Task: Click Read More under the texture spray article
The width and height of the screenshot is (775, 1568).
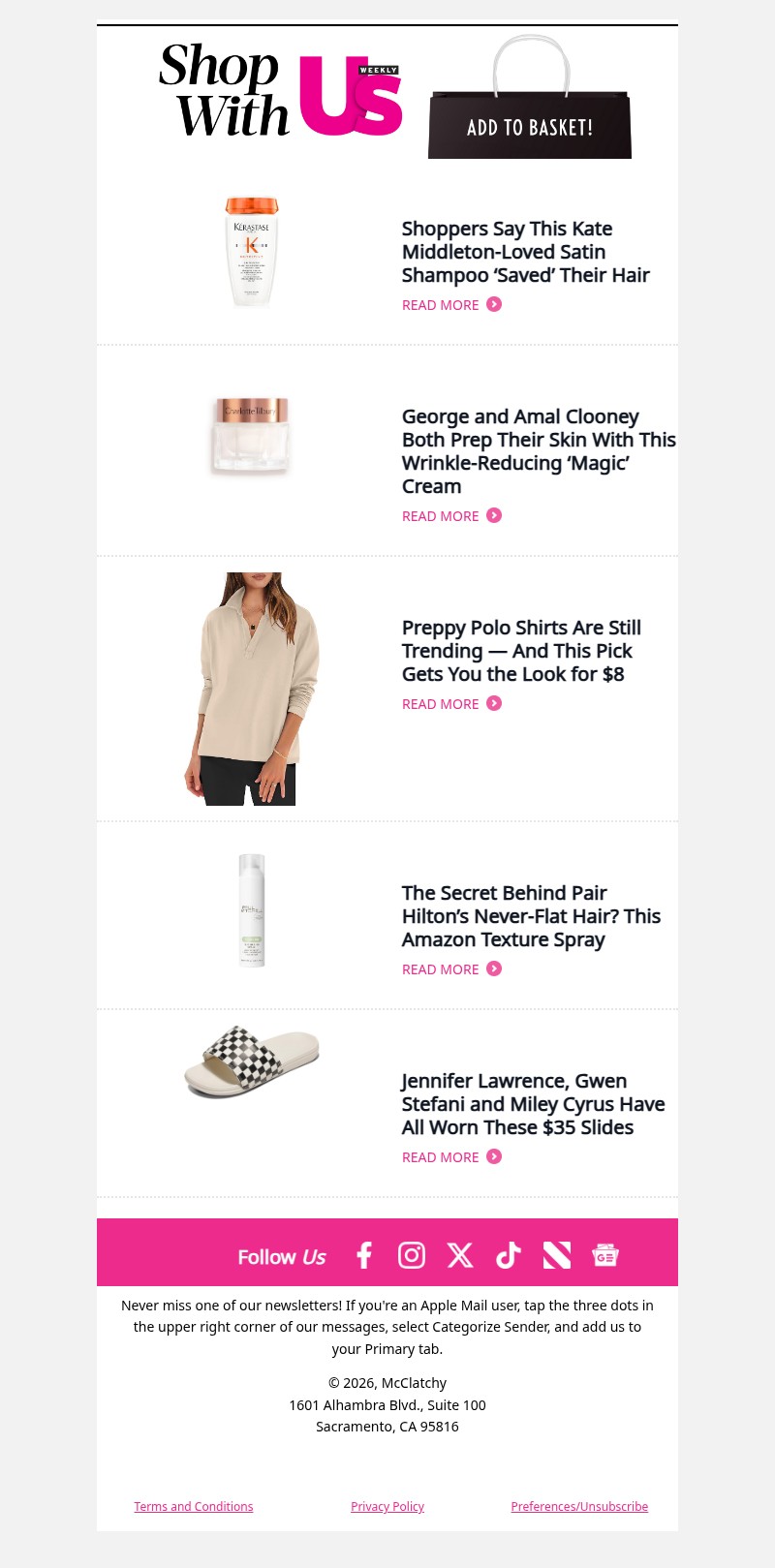Action: [x=441, y=969]
